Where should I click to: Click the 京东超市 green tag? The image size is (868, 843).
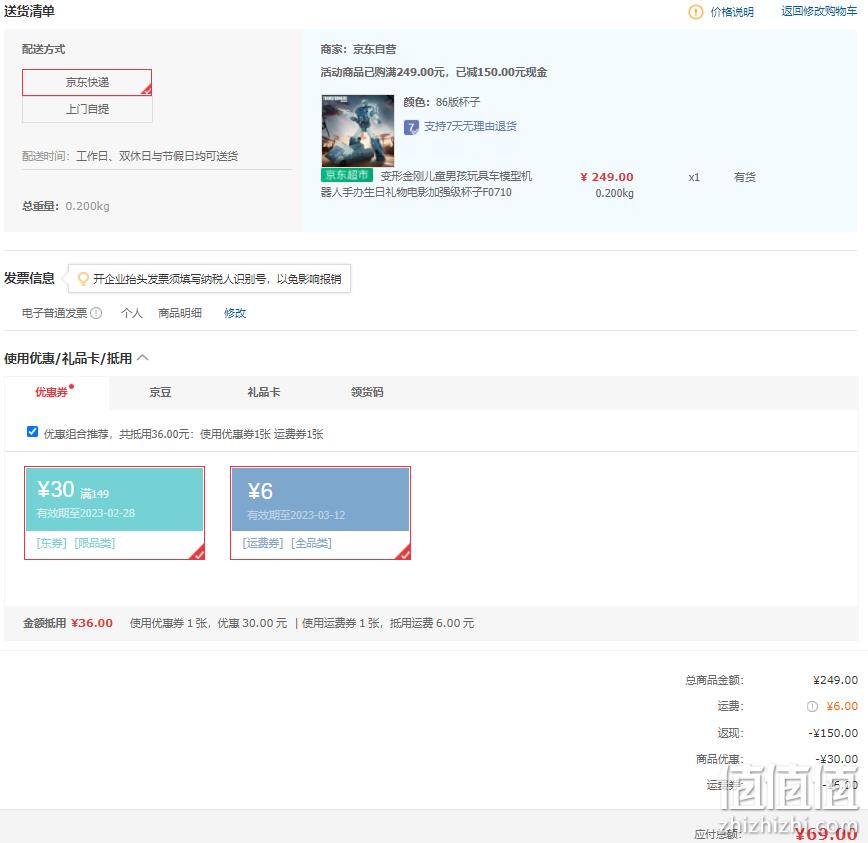tap(347, 175)
